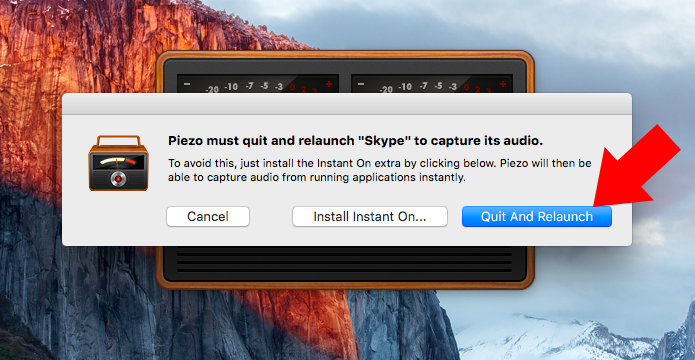
Task: Click the Quit And Relaunch button
Action: pyautogui.click(x=536, y=216)
